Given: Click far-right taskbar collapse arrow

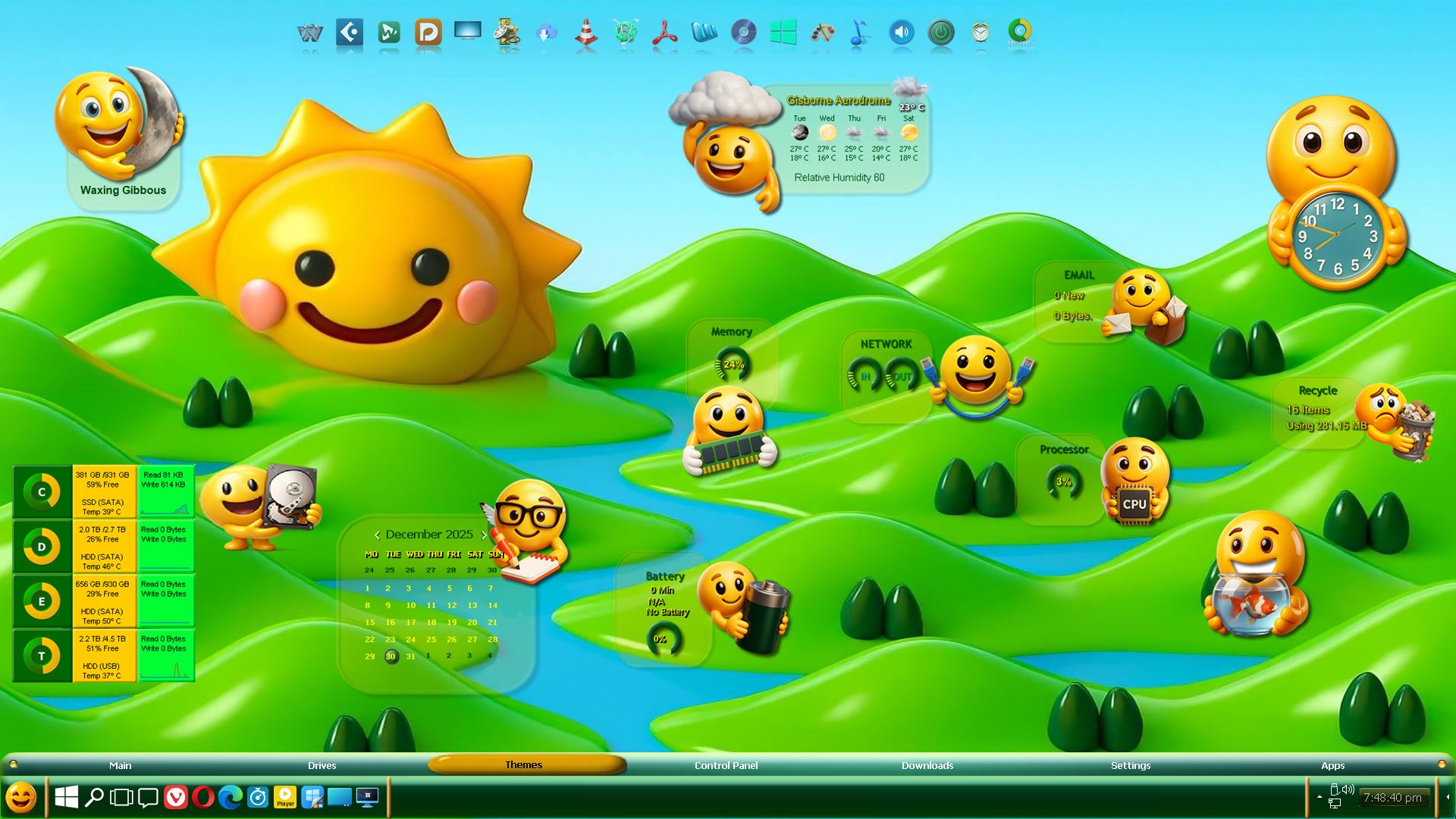Looking at the screenshot, I should (1447, 797).
